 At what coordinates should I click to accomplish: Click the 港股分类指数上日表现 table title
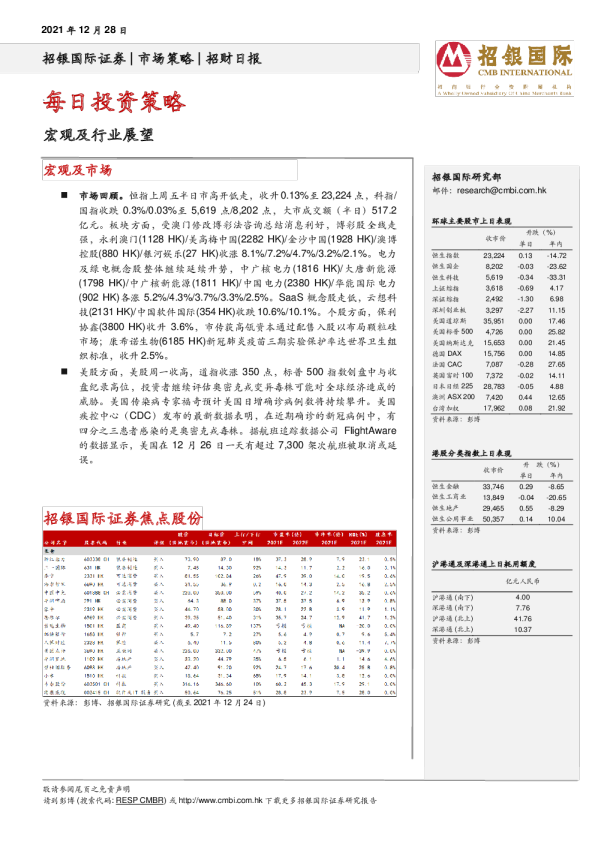471,454
